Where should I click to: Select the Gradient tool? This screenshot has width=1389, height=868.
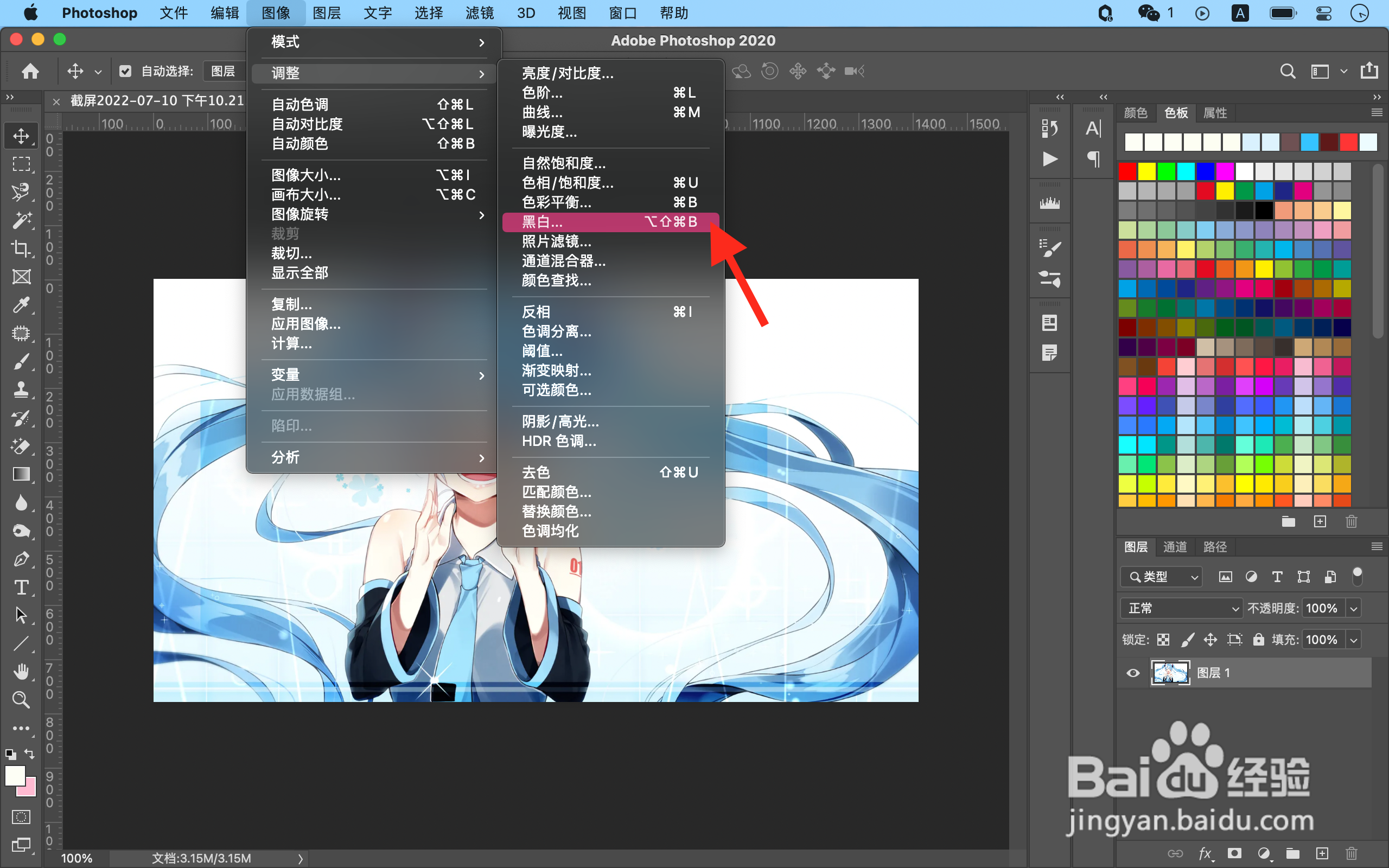coord(21,474)
